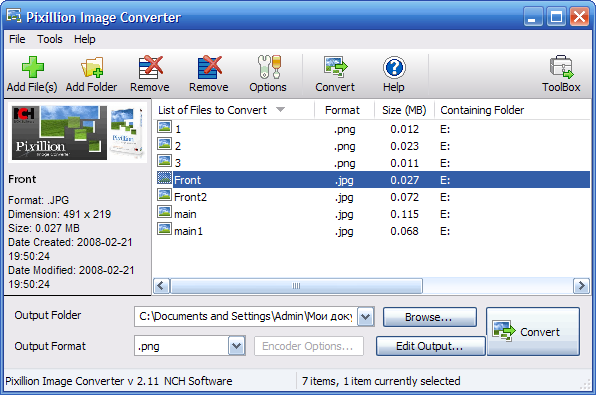Click the image icon of the Front row
Image resolution: width=596 pixels, height=395 pixels.
(165, 178)
